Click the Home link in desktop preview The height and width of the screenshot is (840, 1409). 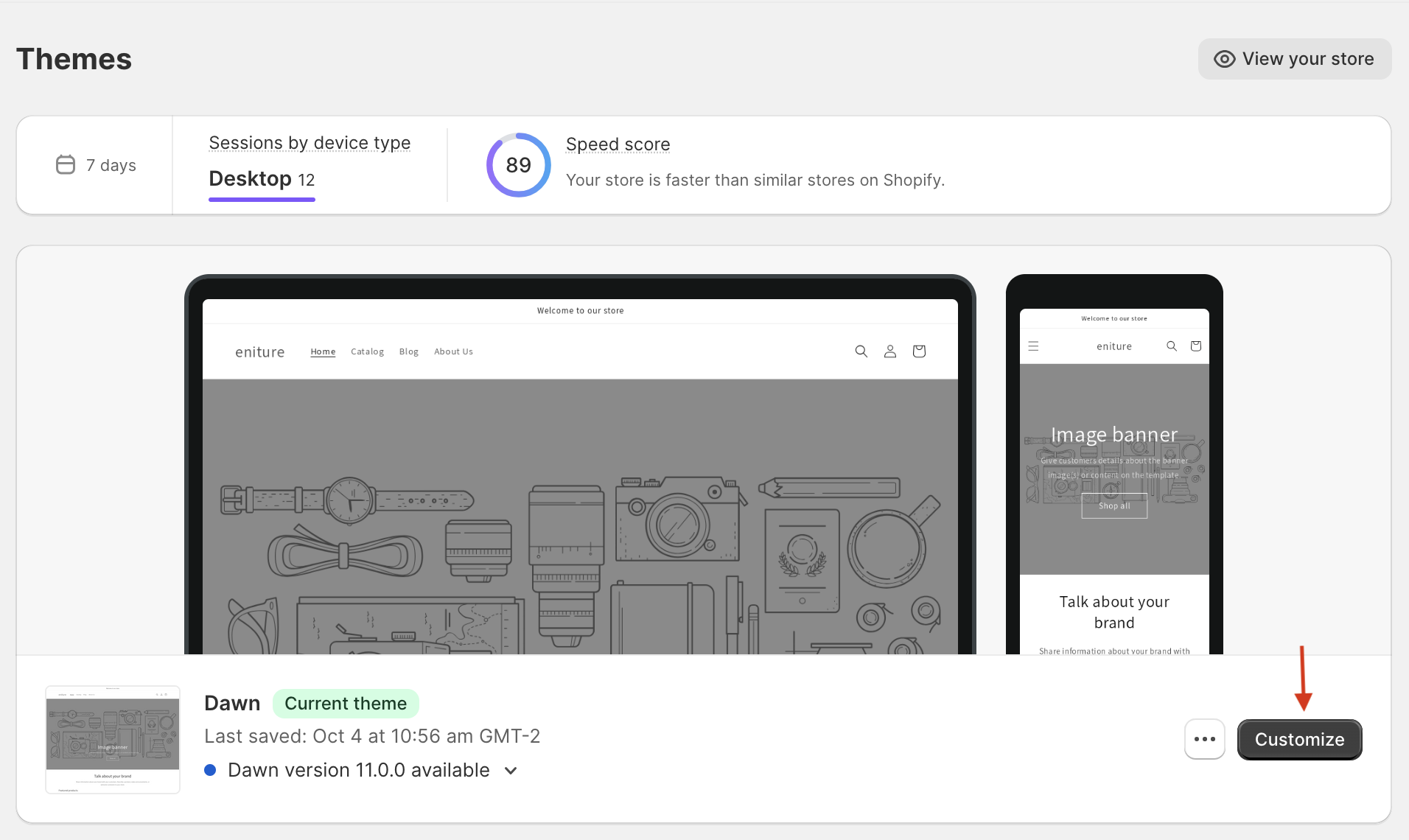click(x=323, y=352)
